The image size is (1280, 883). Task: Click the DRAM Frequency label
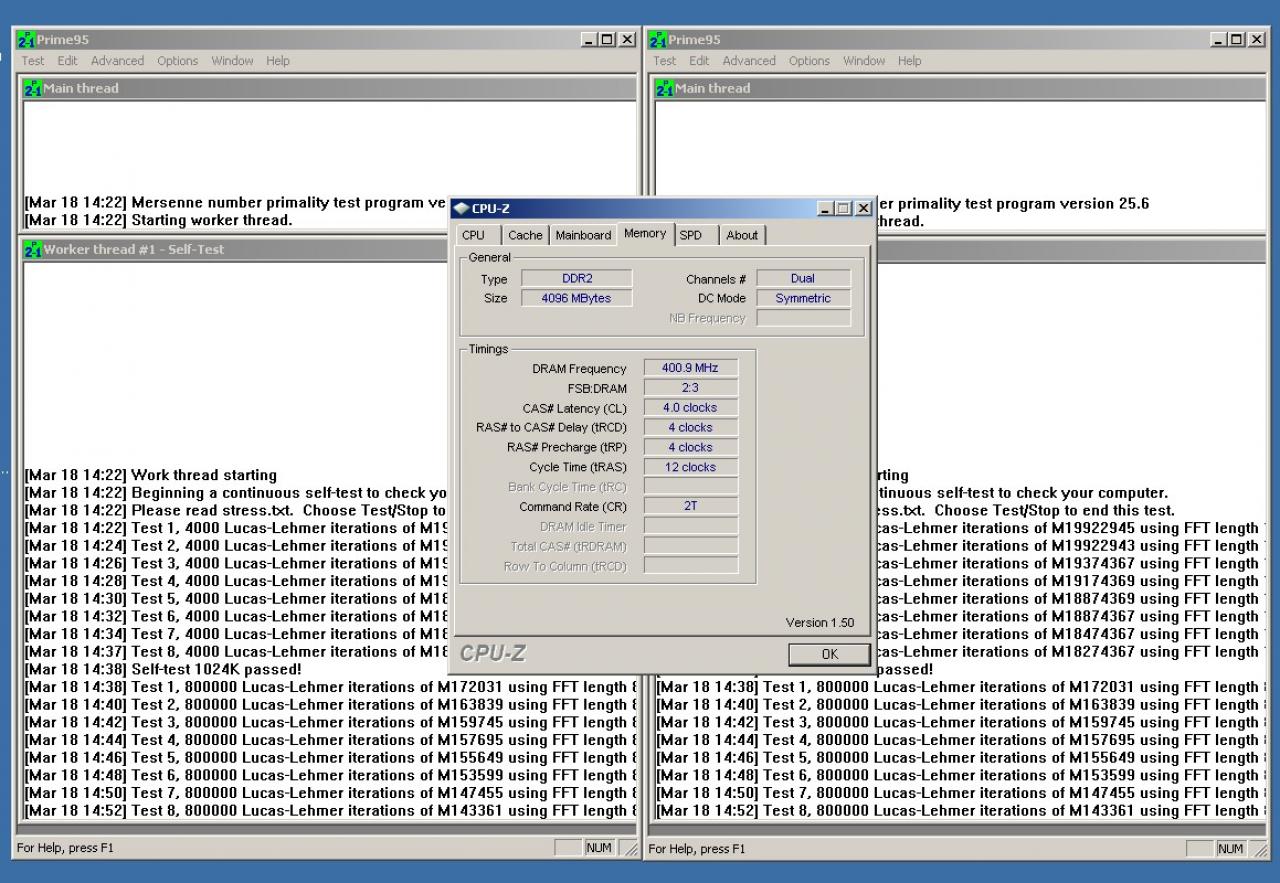coord(579,369)
